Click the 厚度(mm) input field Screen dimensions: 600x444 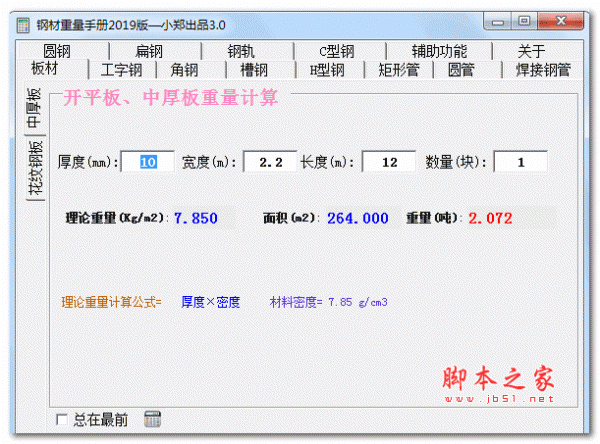[x=148, y=162]
